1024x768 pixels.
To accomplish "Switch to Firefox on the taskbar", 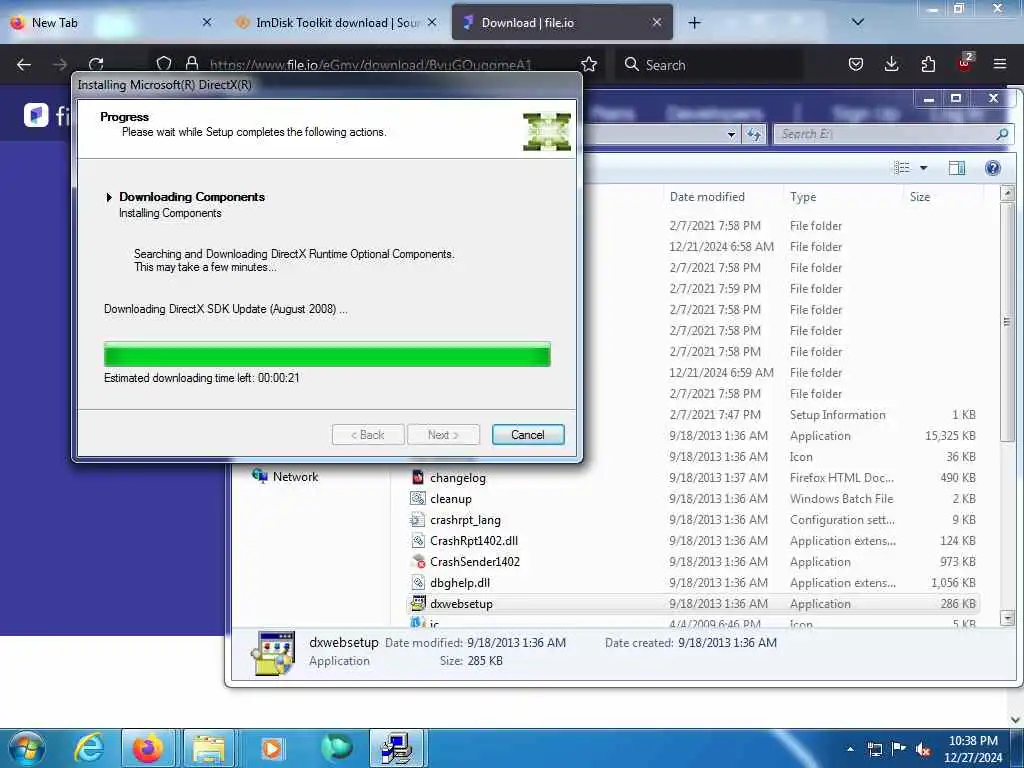I will coord(148,748).
